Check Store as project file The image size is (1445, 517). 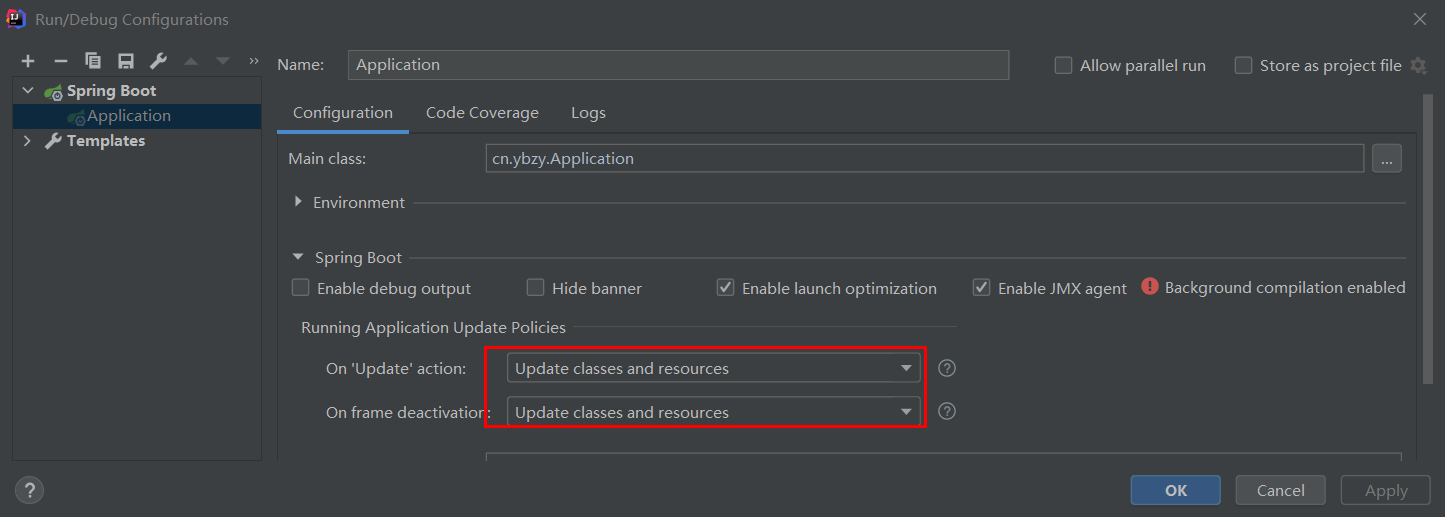click(1243, 65)
